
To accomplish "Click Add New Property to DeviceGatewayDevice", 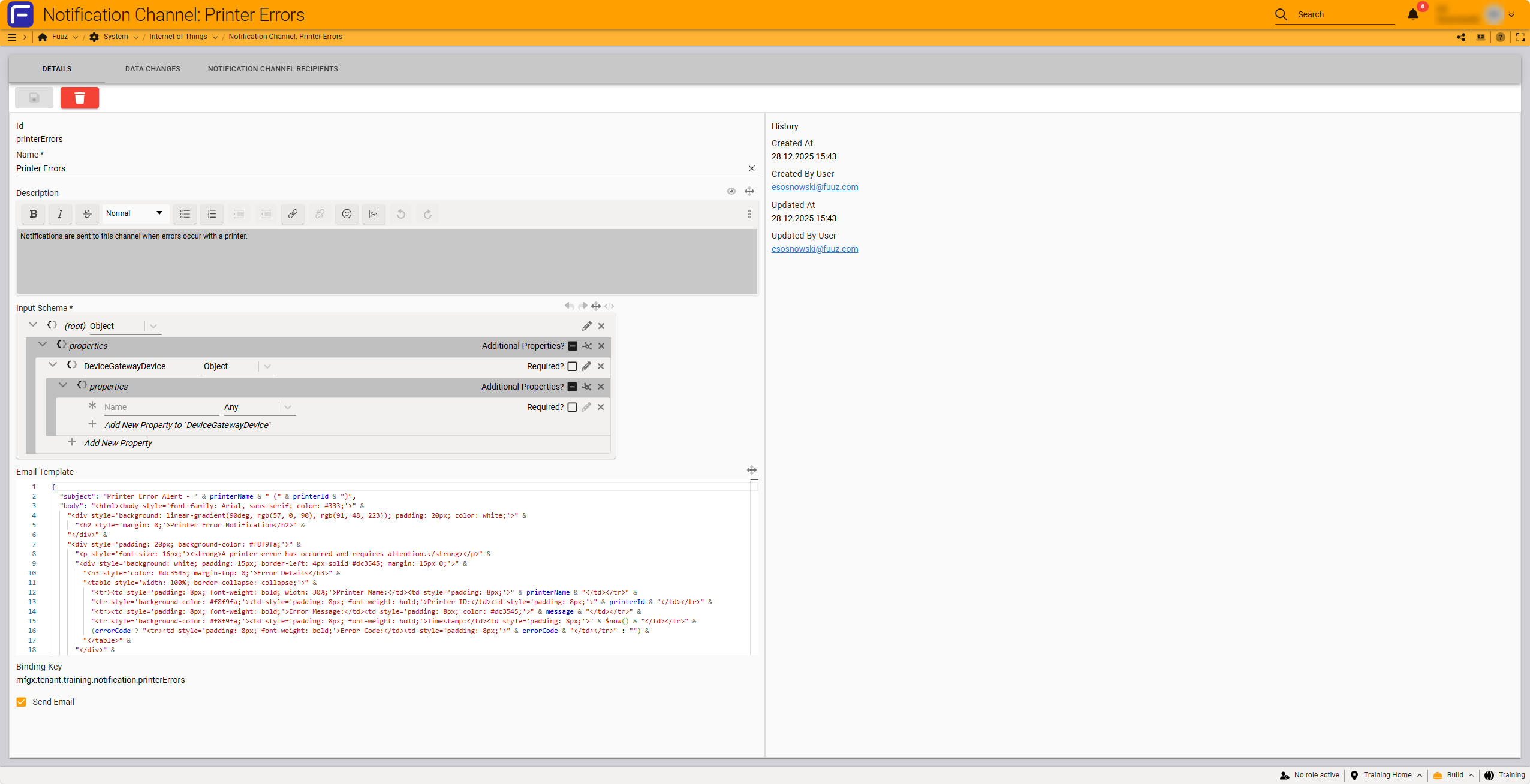I will click(x=187, y=425).
